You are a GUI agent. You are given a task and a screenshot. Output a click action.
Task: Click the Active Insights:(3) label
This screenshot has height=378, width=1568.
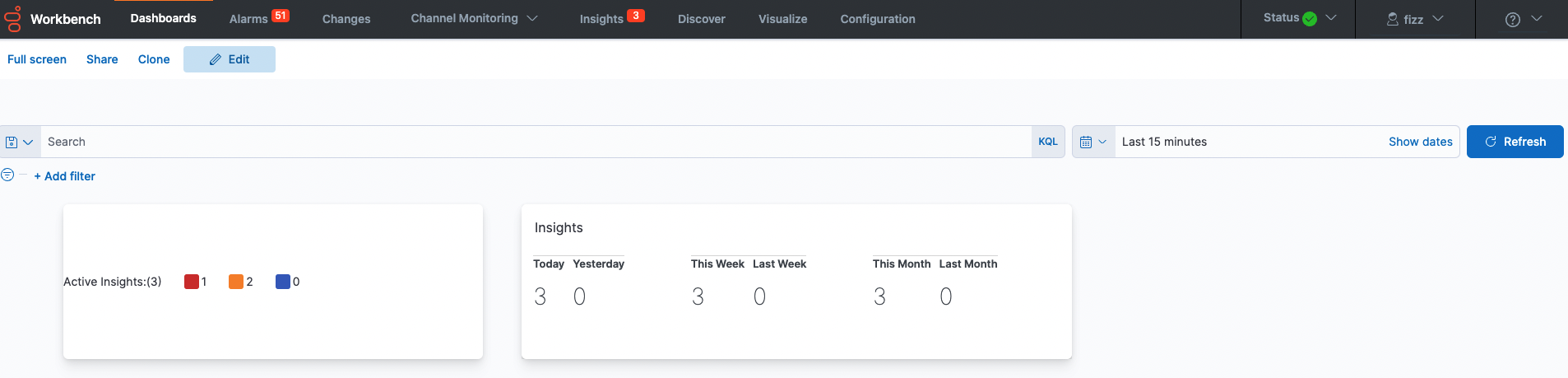[113, 282]
